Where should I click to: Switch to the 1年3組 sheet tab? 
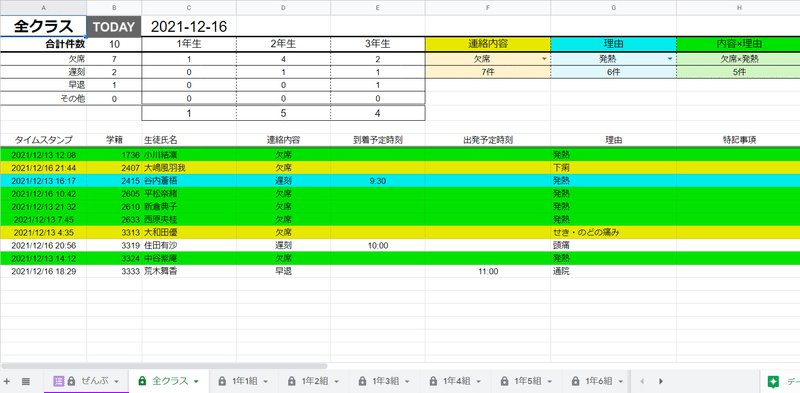click(x=385, y=381)
